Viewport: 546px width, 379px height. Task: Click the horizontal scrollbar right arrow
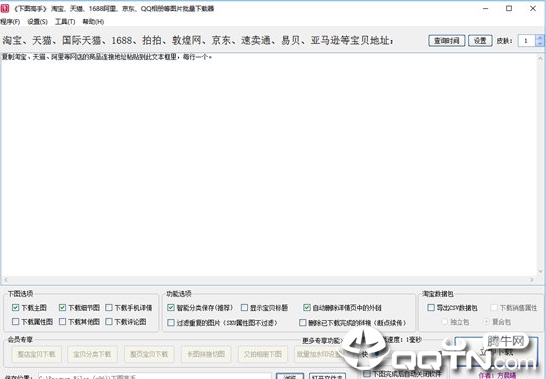[x=532, y=279]
